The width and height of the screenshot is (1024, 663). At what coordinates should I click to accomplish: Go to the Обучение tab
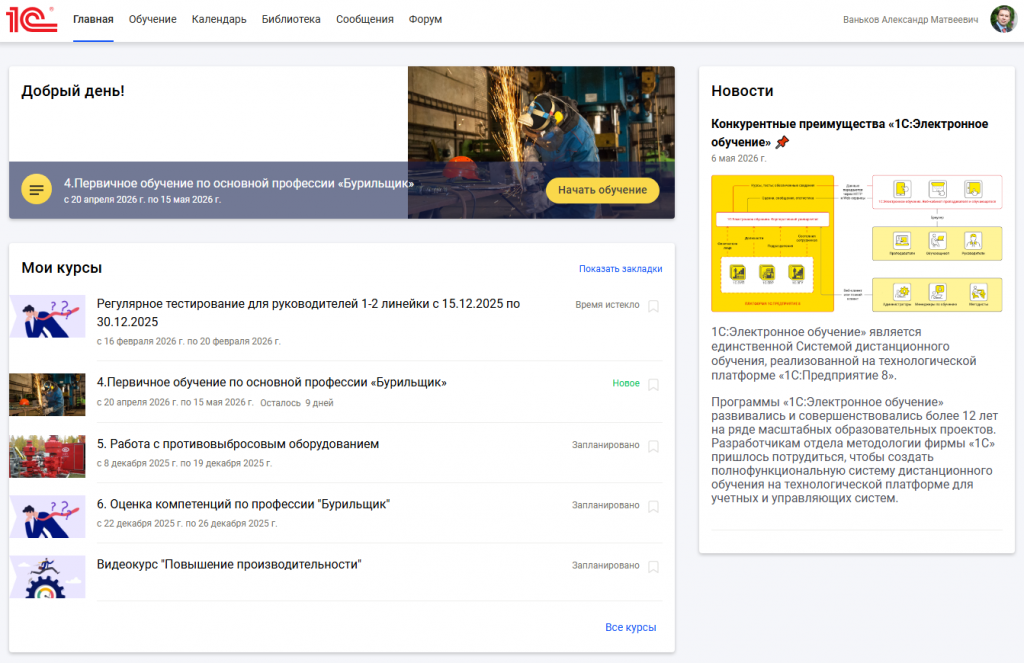click(152, 20)
